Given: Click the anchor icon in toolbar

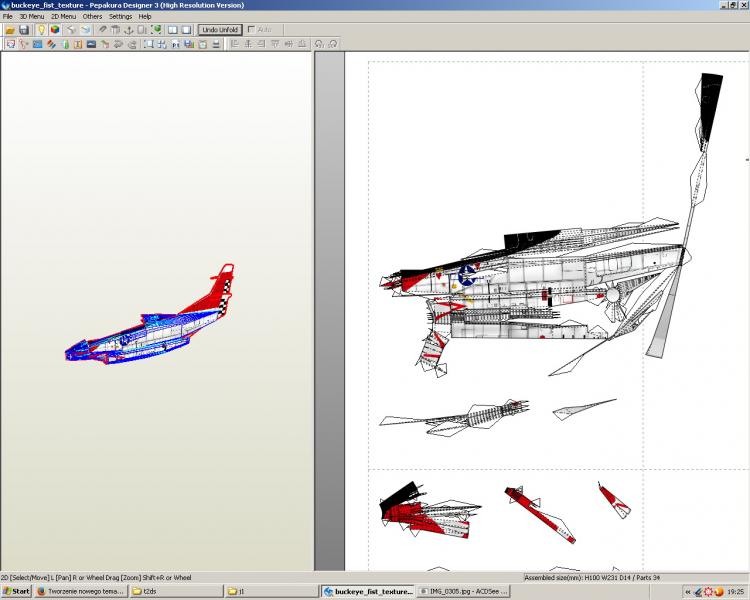Looking at the screenshot, I should click(128, 30).
